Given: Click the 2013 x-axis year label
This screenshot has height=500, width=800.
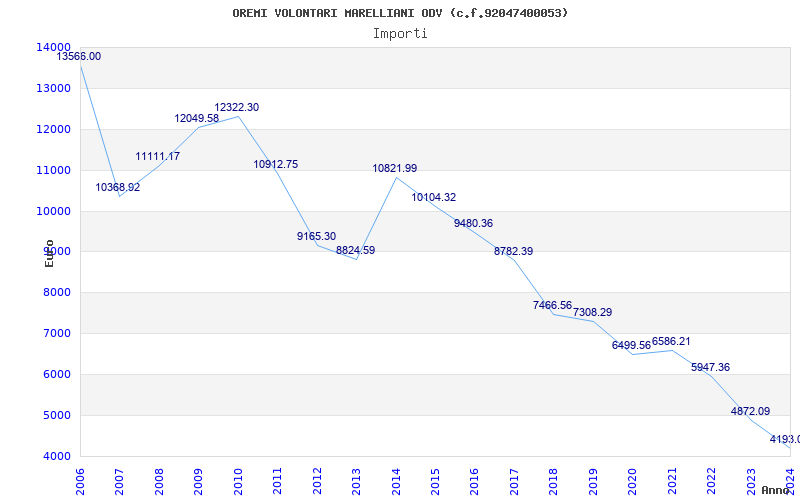Looking at the screenshot, I should pyautogui.click(x=356, y=481).
